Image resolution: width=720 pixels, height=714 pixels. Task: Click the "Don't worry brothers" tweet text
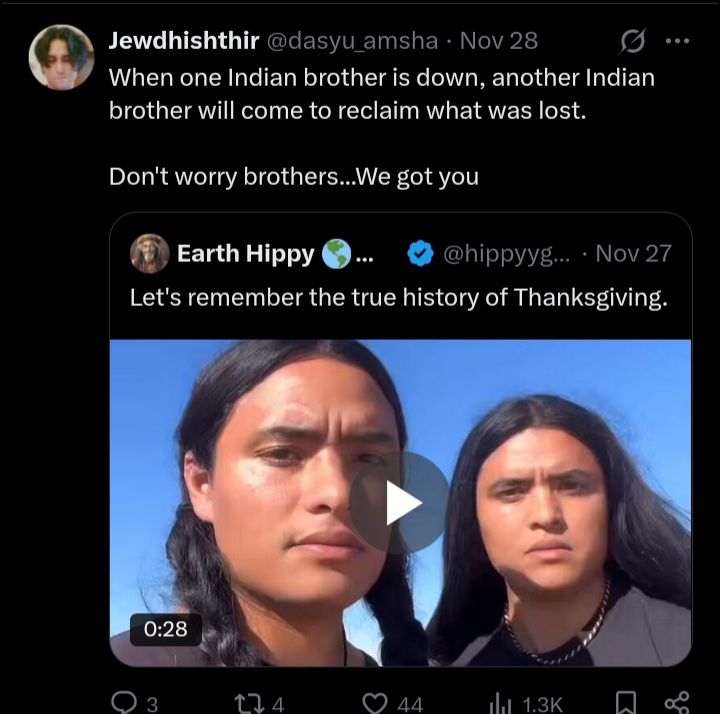coord(293,177)
